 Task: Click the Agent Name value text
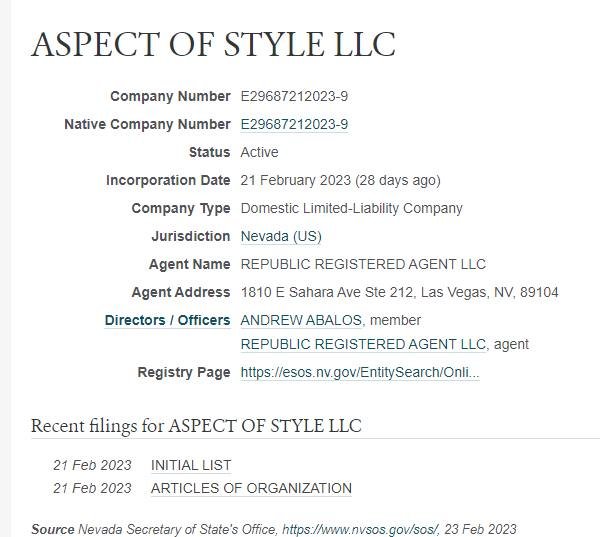(363, 264)
